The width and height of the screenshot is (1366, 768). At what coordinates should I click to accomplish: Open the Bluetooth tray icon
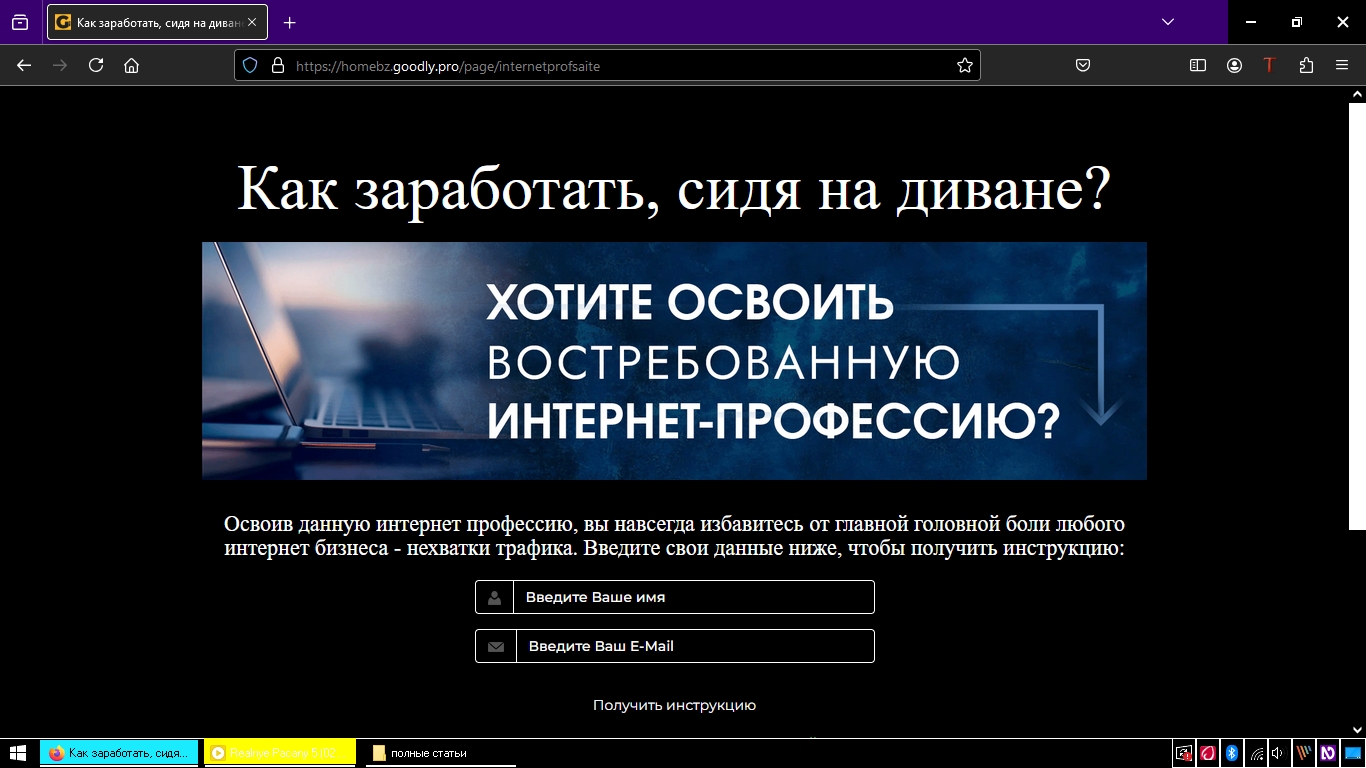click(1232, 753)
